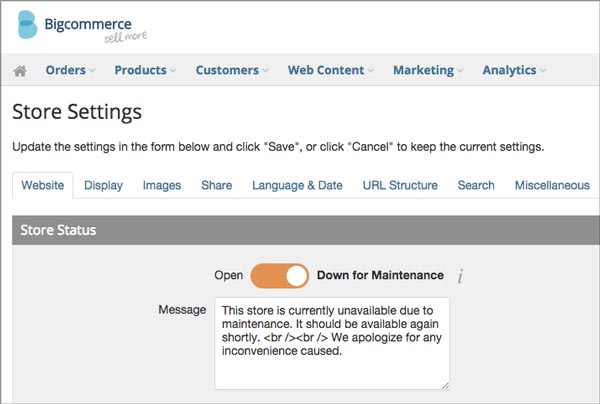Toggle the store status maintenance switch

click(x=280, y=276)
